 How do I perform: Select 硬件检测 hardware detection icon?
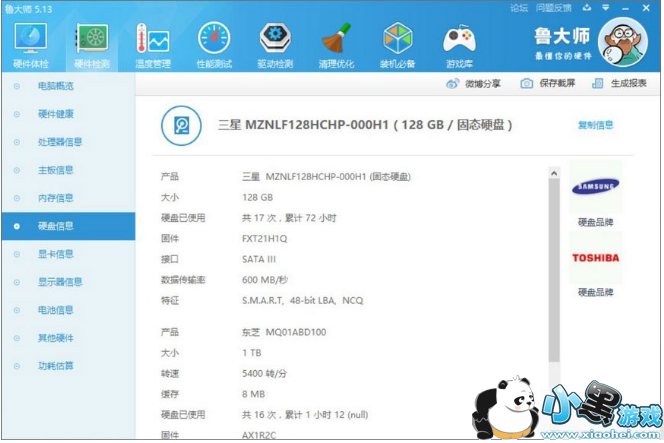(x=92, y=38)
